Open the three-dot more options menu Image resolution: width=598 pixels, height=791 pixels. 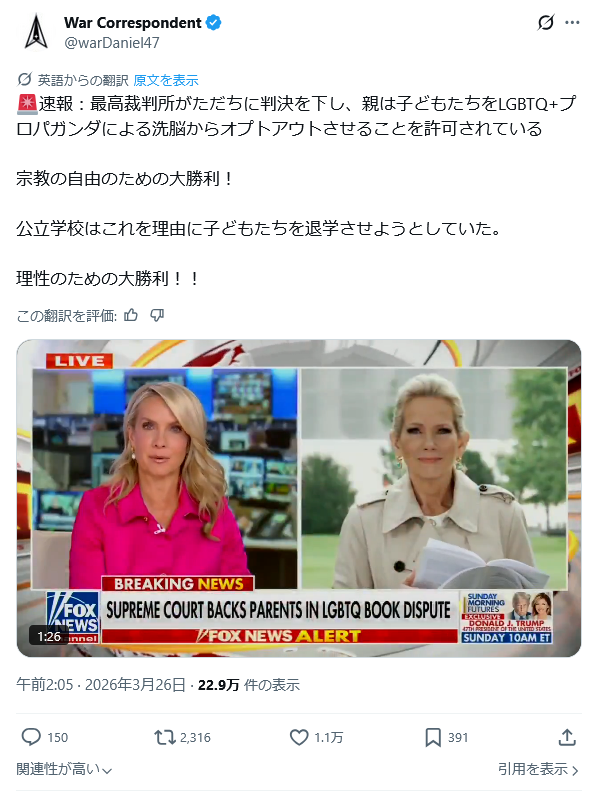[572, 23]
